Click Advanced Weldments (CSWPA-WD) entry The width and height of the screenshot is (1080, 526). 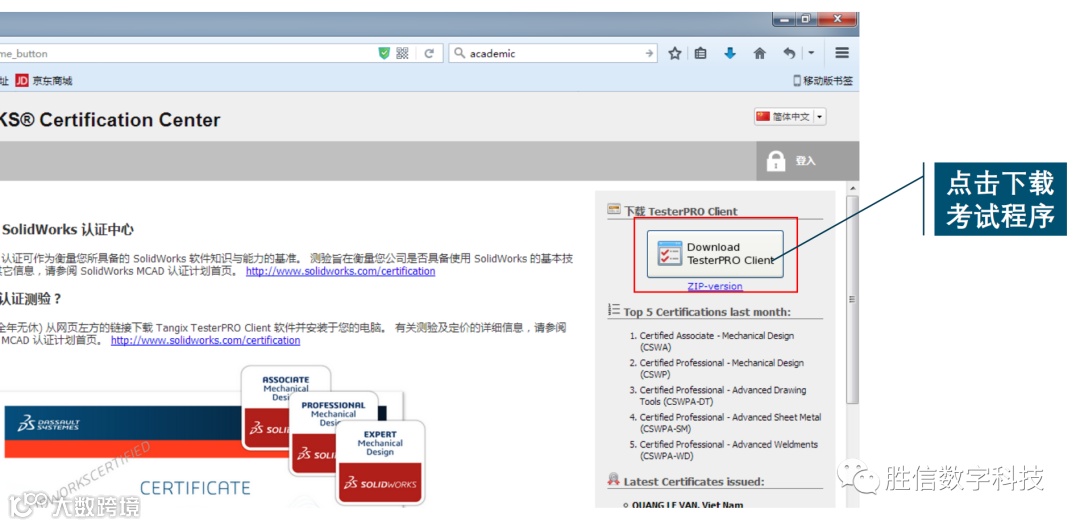pos(729,450)
